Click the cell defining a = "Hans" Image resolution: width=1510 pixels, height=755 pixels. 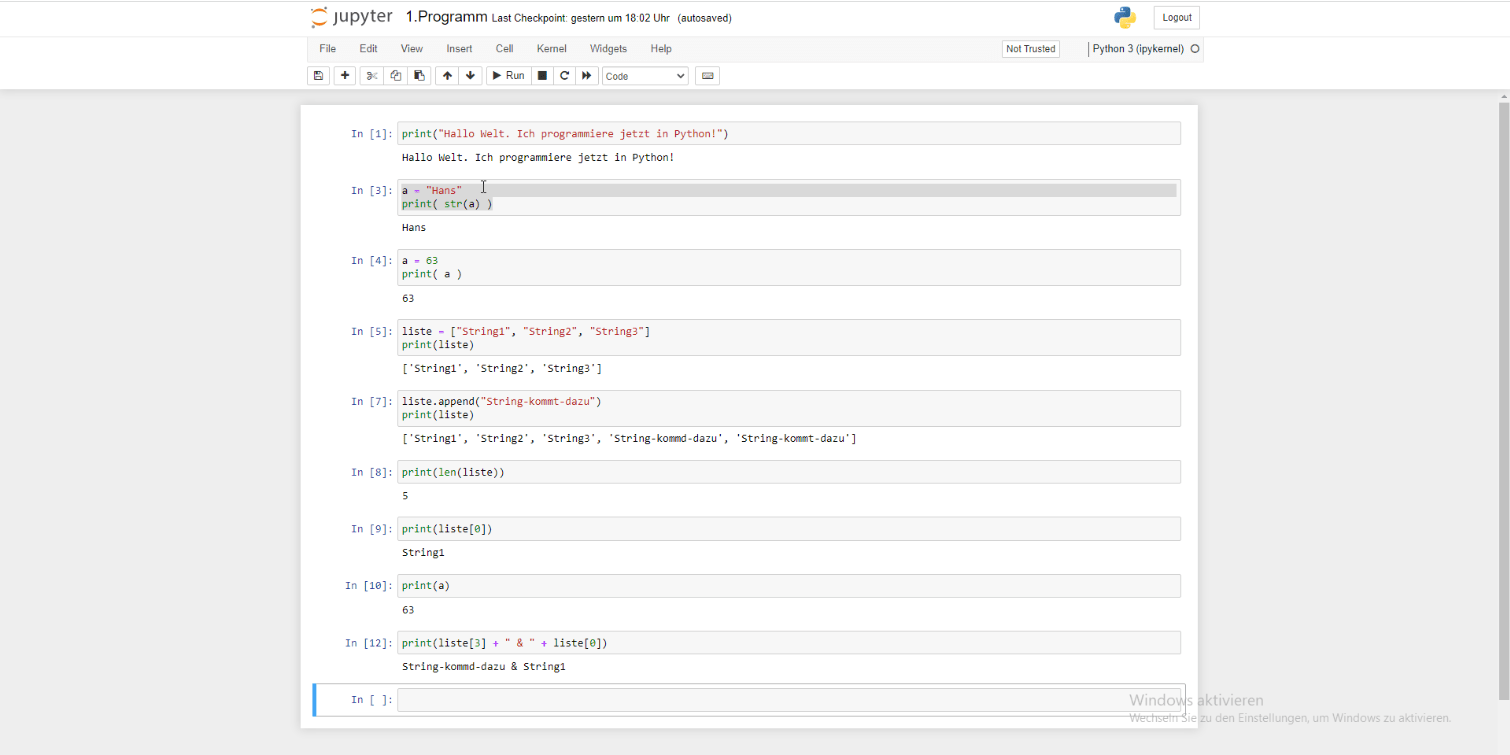789,197
